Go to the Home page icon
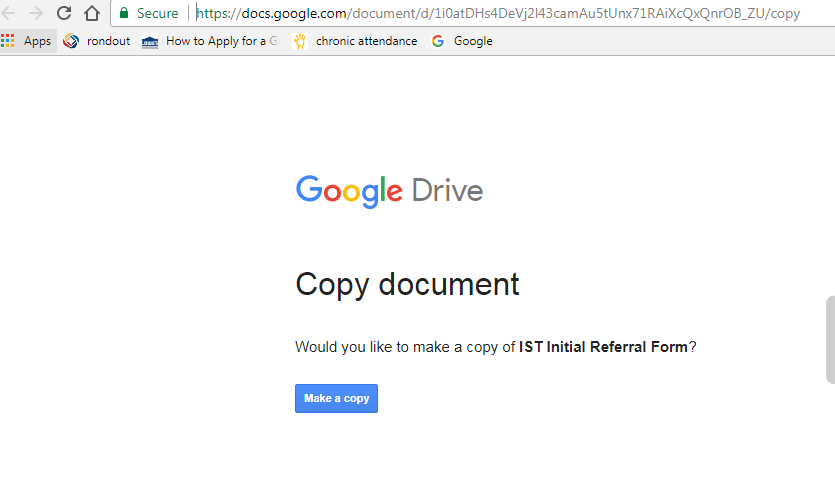Viewport: 835px width, 497px height. [x=92, y=13]
